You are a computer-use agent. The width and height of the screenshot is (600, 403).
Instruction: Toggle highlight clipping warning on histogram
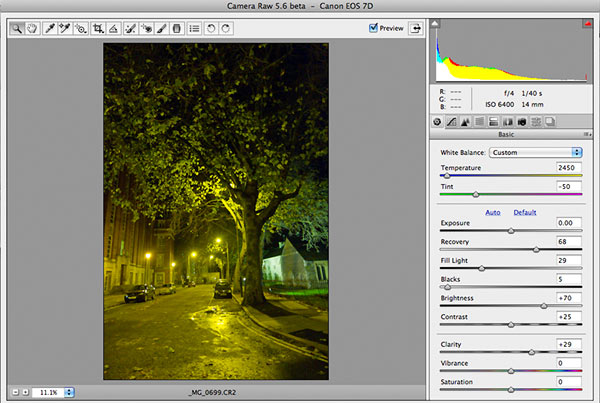coord(588,24)
